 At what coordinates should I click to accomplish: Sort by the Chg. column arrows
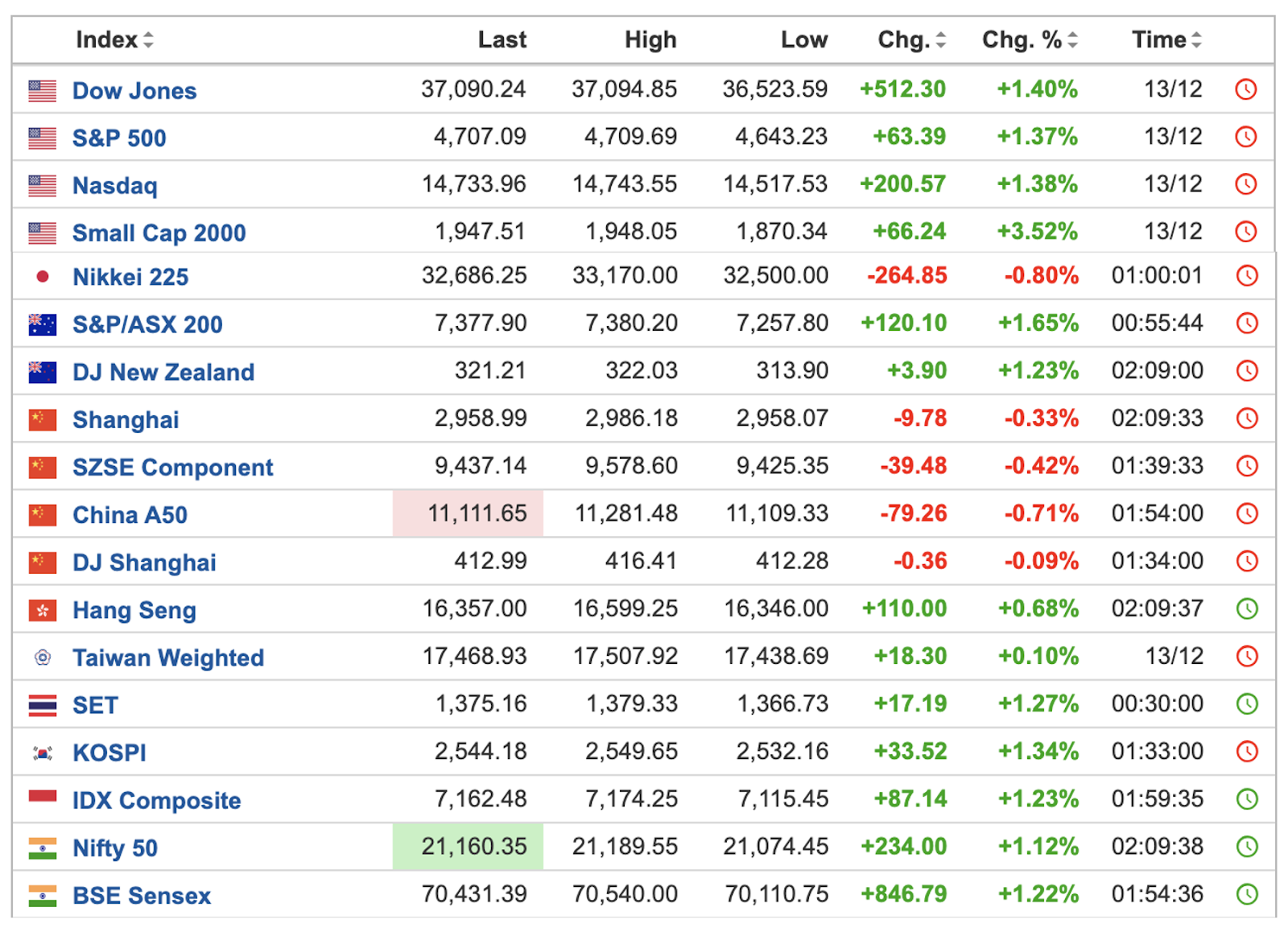pyautogui.click(x=940, y=40)
